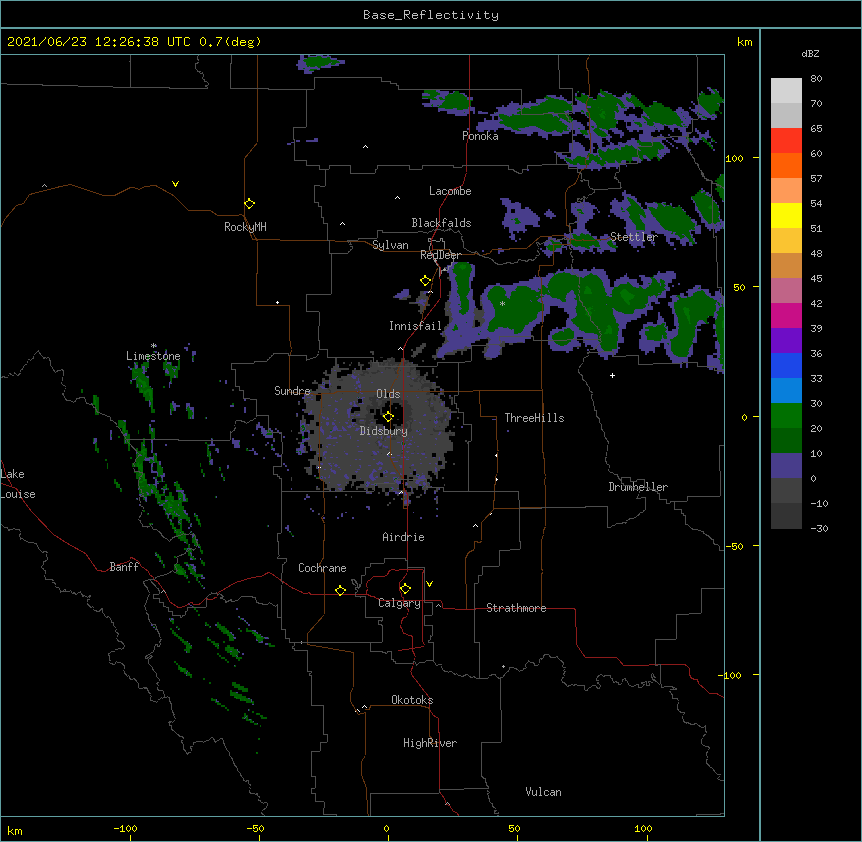Click the white plus marker north of Drumheller
862x842 pixels.
pyautogui.click(x=612, y=375)
